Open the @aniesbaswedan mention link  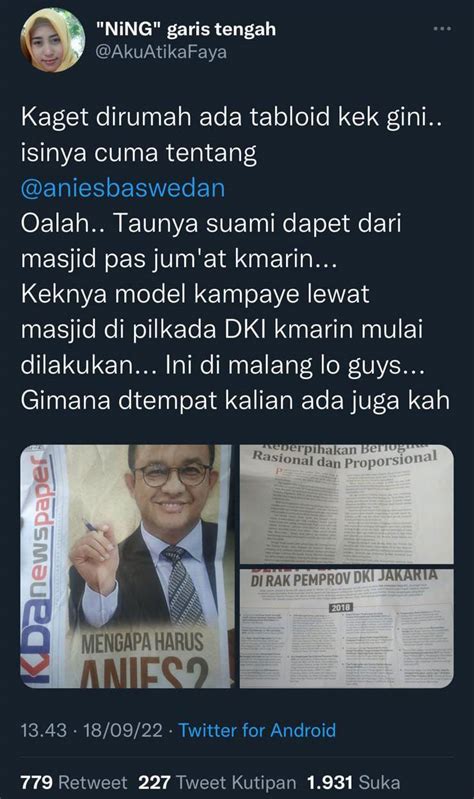point(123,188)
